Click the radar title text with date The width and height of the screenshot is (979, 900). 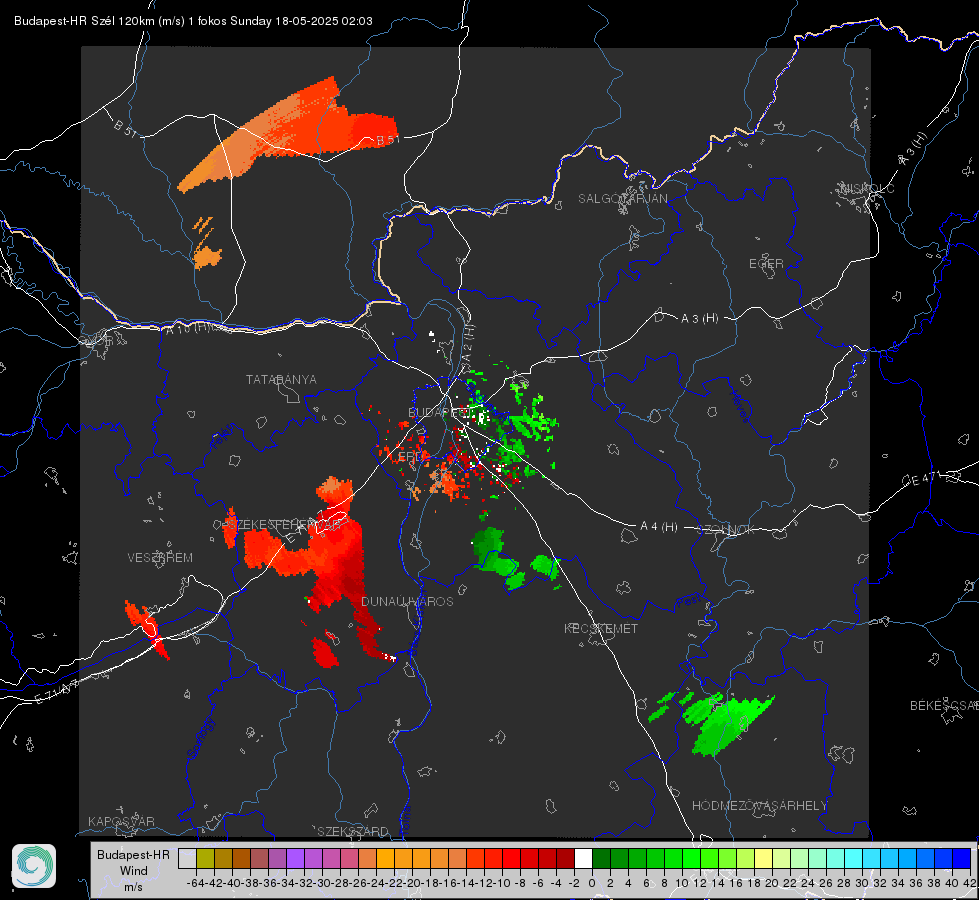[194, 21]
